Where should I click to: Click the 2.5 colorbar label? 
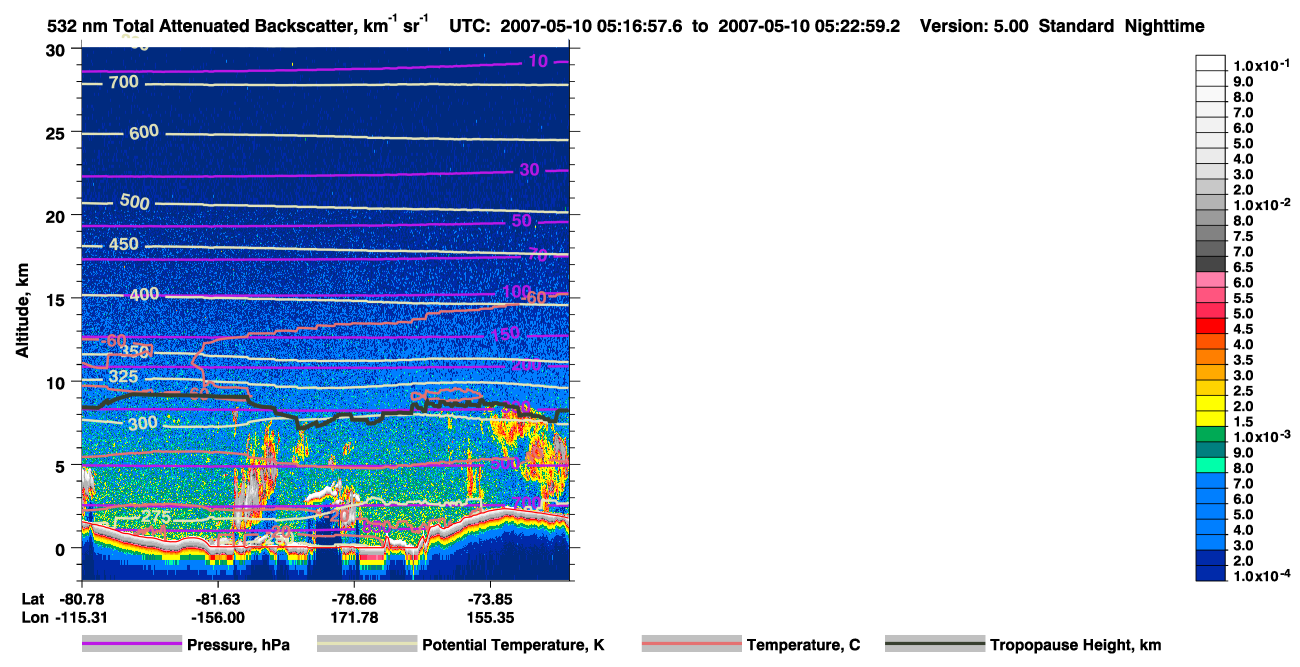coord(1243,391)
